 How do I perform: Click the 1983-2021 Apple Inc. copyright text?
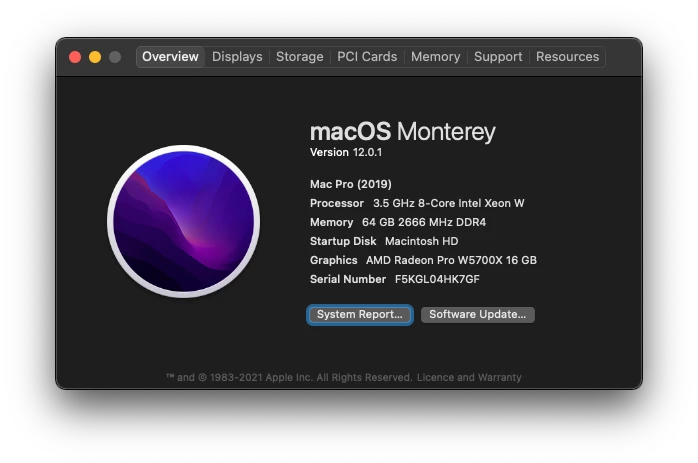pos(288,378)
